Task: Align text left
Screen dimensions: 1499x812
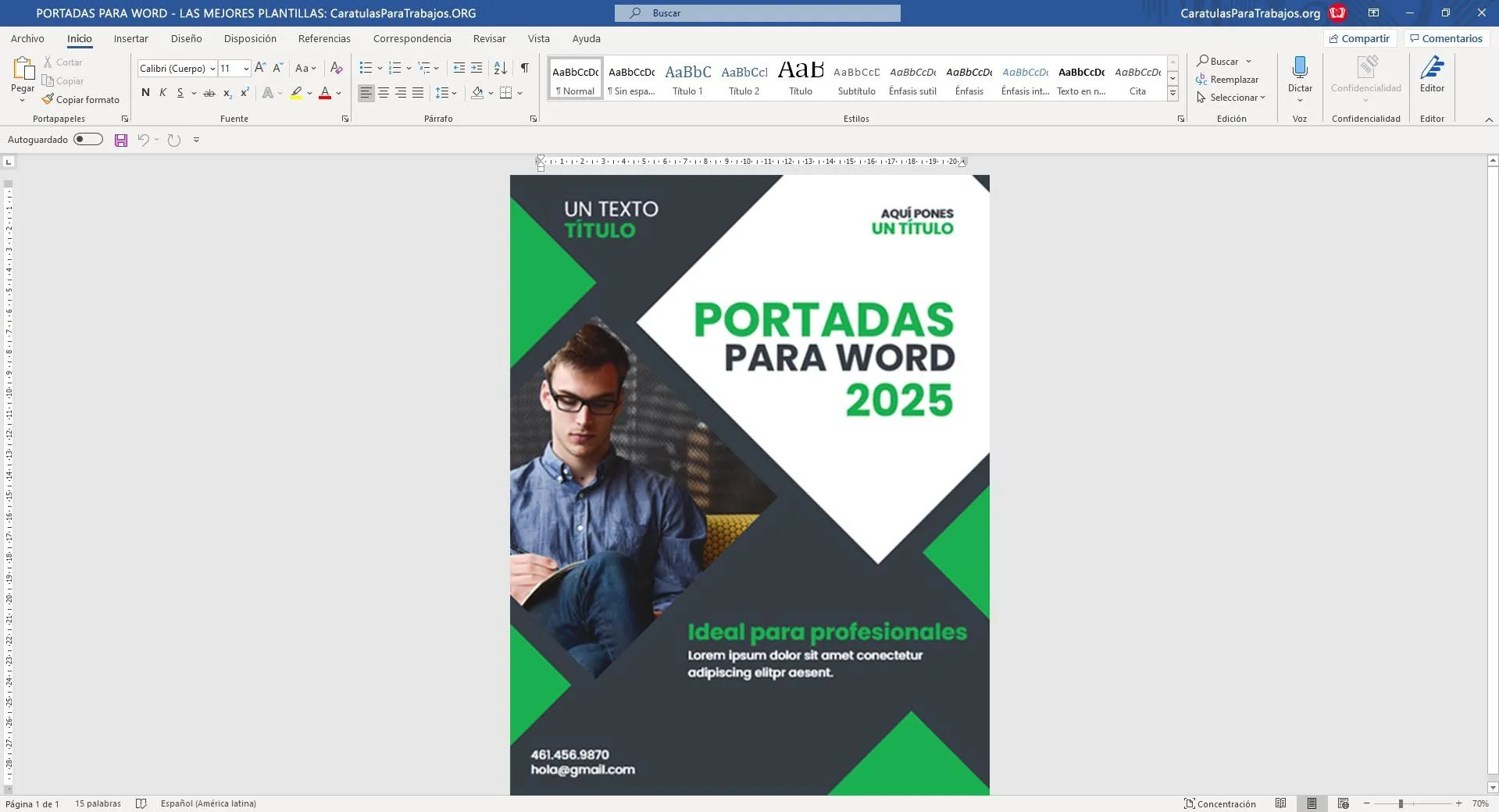Action: [366, 93]
